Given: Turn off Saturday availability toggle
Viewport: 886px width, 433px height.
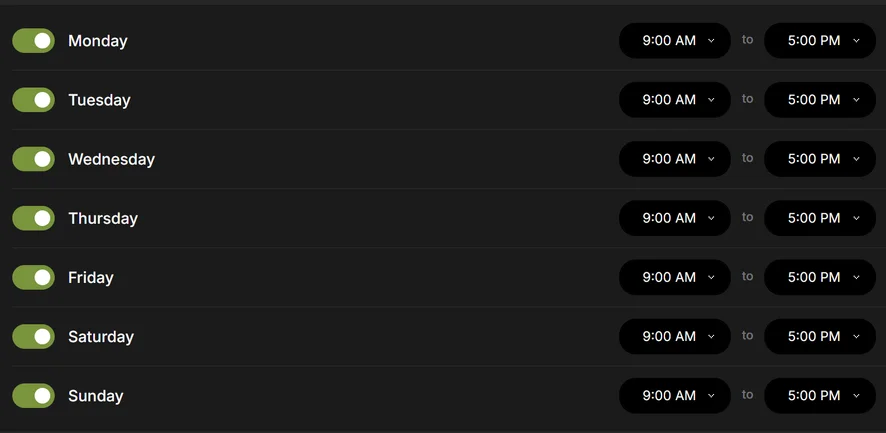Looking at the screenshot, I should pos(33,336).
